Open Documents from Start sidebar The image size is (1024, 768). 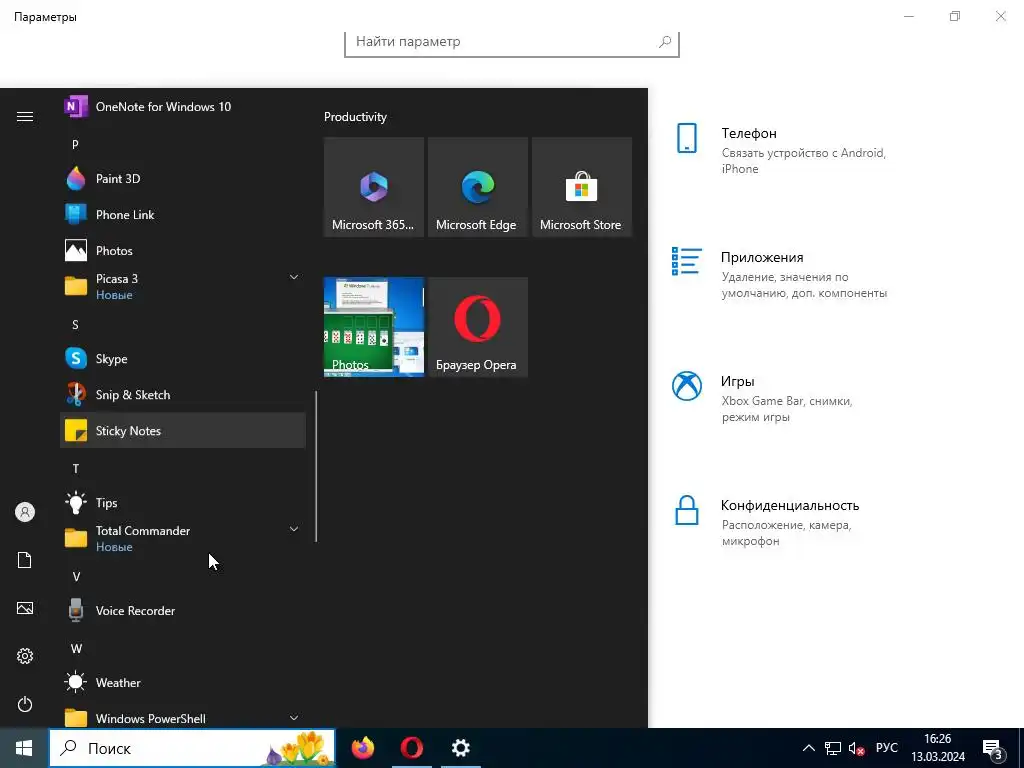pos(25,560)
